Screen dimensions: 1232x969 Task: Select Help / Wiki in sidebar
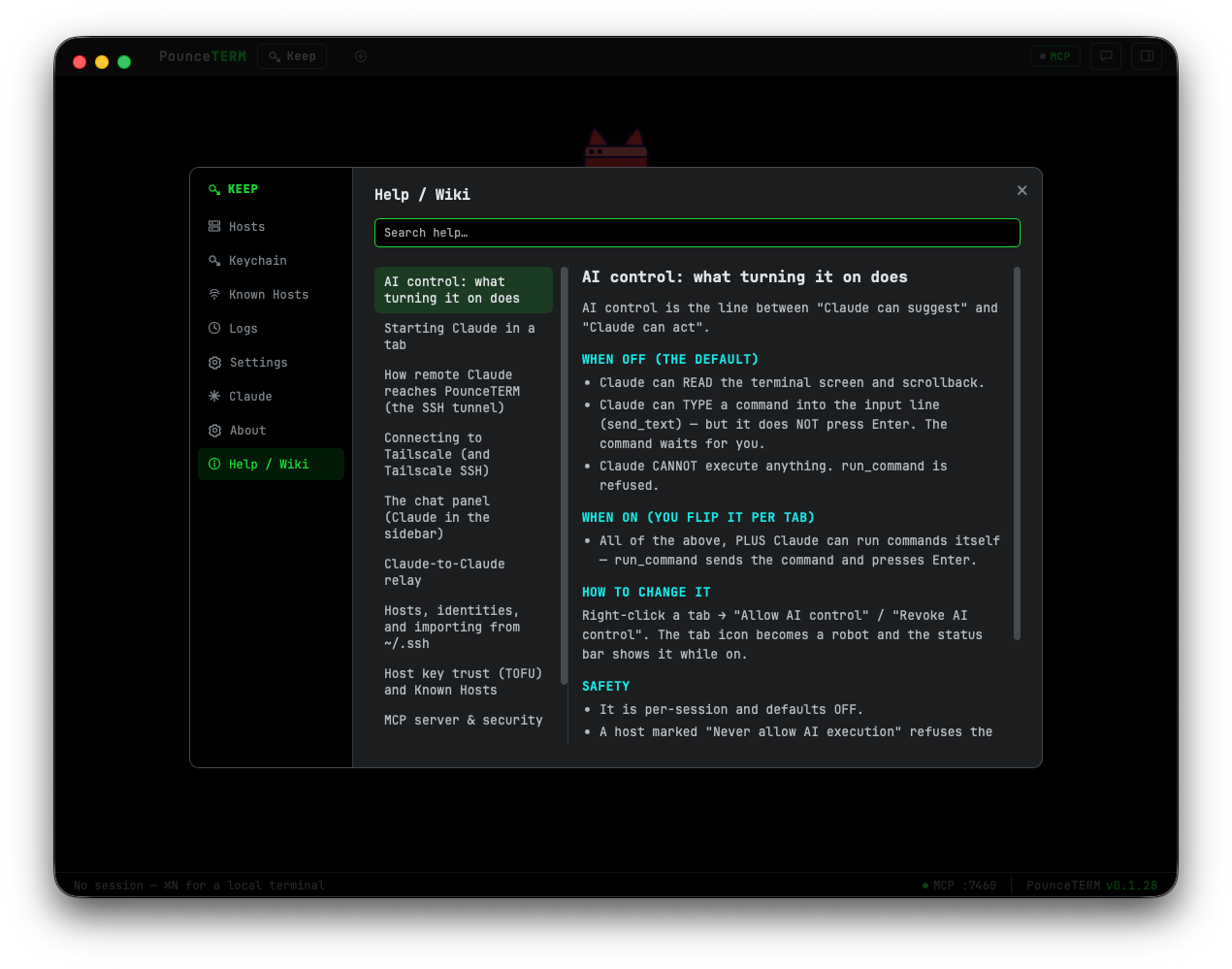pos(271,465)
